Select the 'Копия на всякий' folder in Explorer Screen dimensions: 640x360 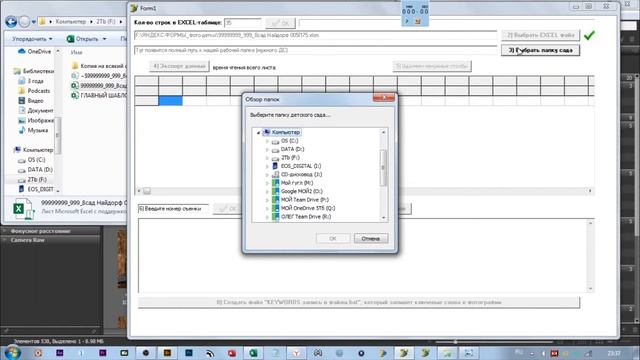click(x=99, y=66)
